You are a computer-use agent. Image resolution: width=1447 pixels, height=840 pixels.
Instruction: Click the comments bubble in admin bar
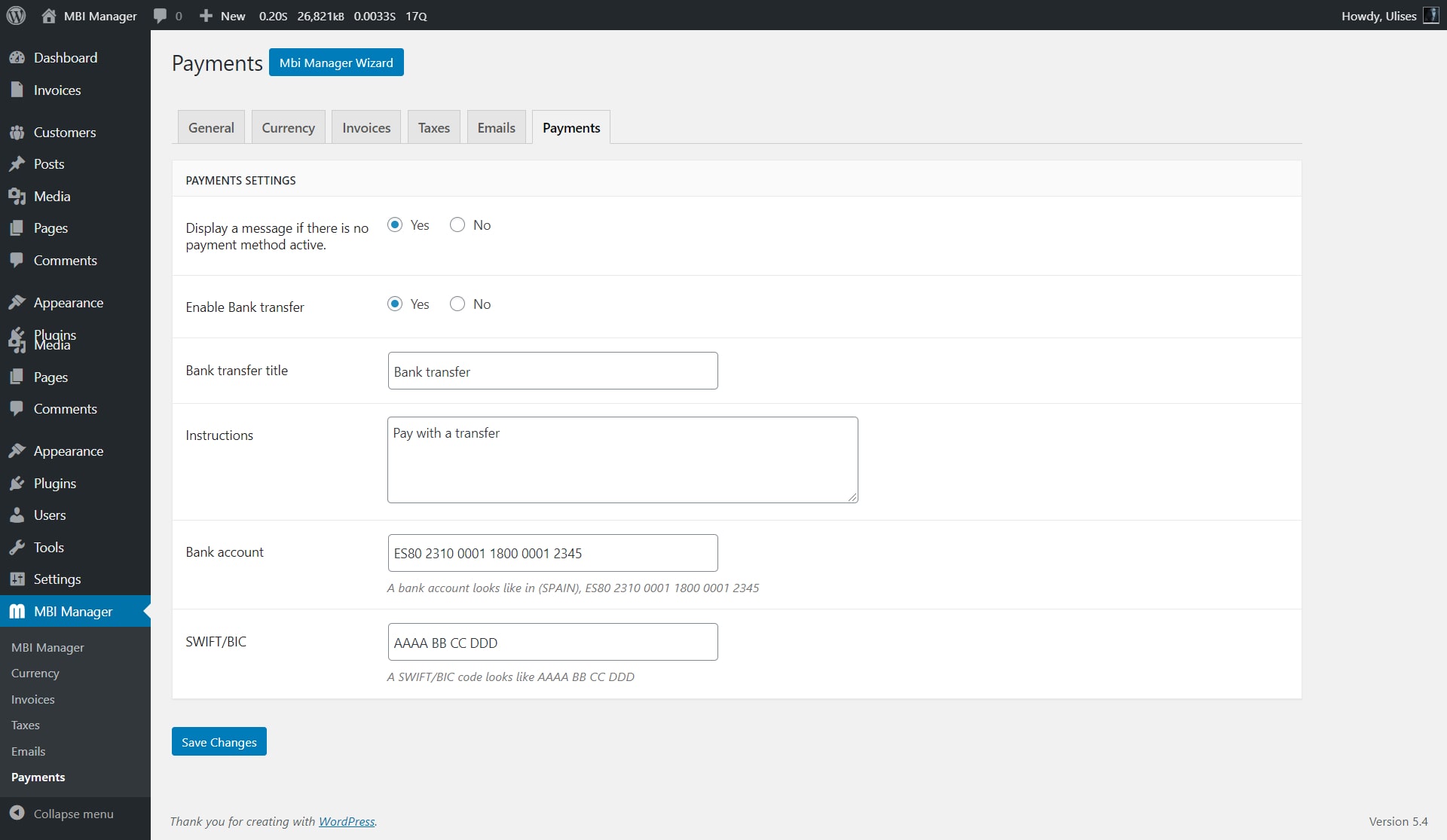pyautogui.click(x=161, y=16)
